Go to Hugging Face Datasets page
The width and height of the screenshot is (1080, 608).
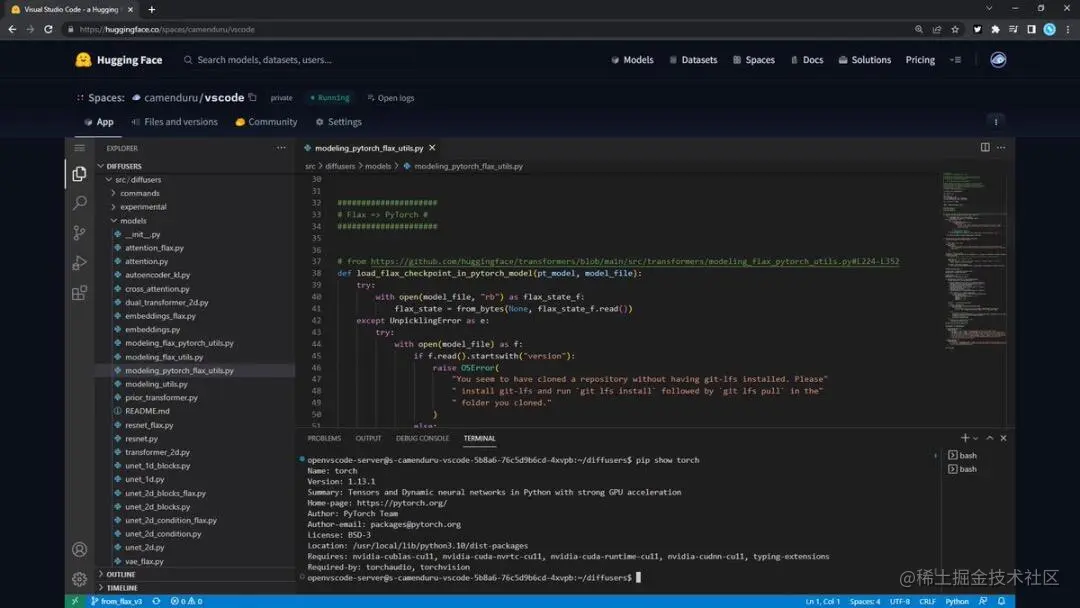pos(694,60)
